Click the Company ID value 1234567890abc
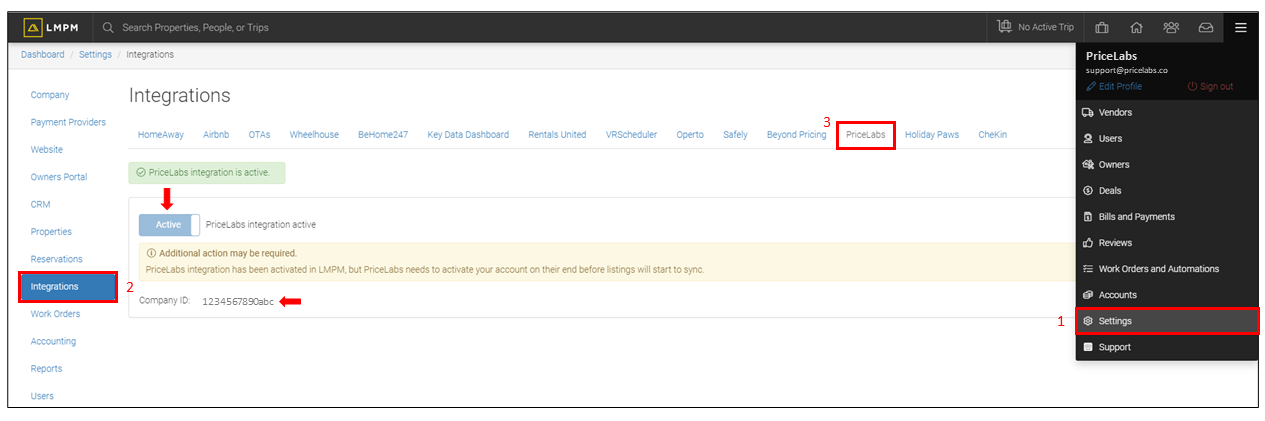 click(238, 301)
